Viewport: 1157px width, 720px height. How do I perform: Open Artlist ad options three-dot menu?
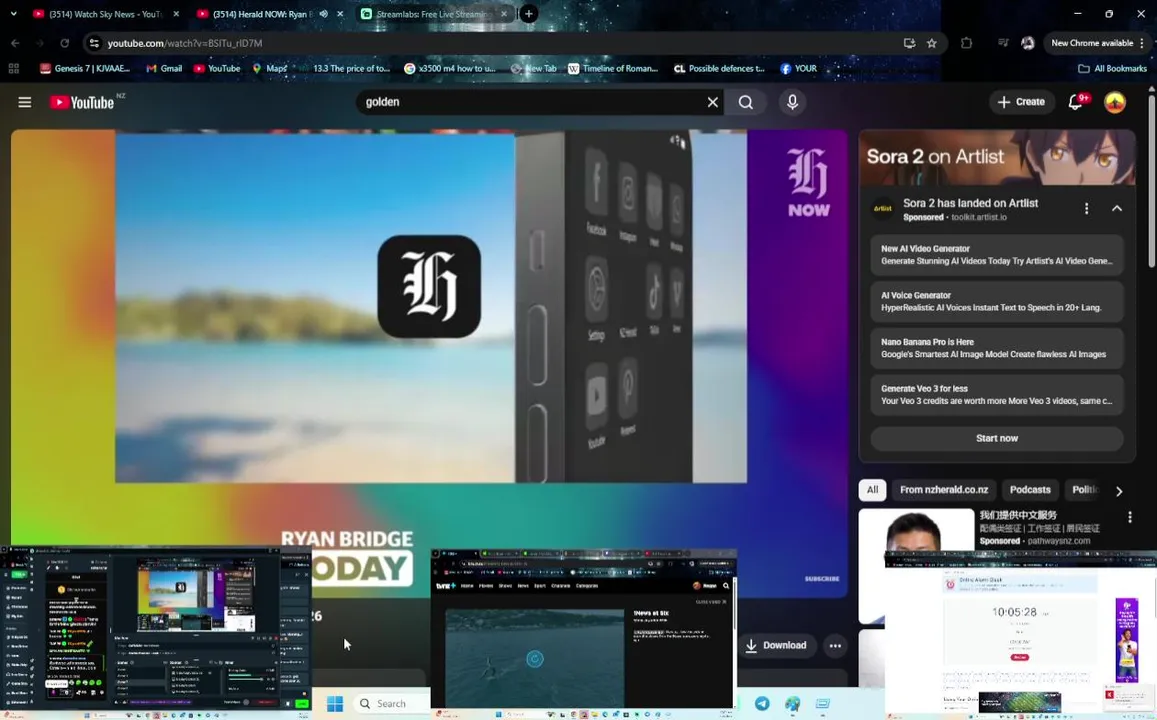(1086, 209)
